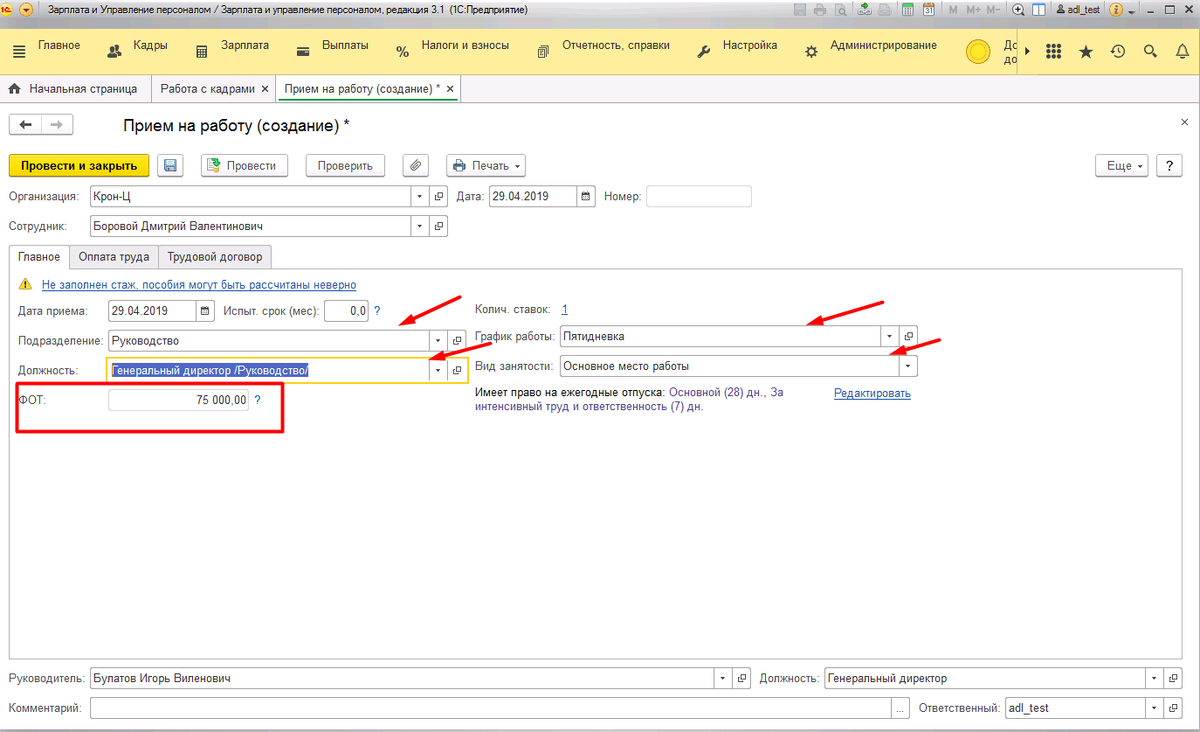Click the Не заполнен стаж warning link
This screenshot has height=732, width=1200.
tap(199, 285)
